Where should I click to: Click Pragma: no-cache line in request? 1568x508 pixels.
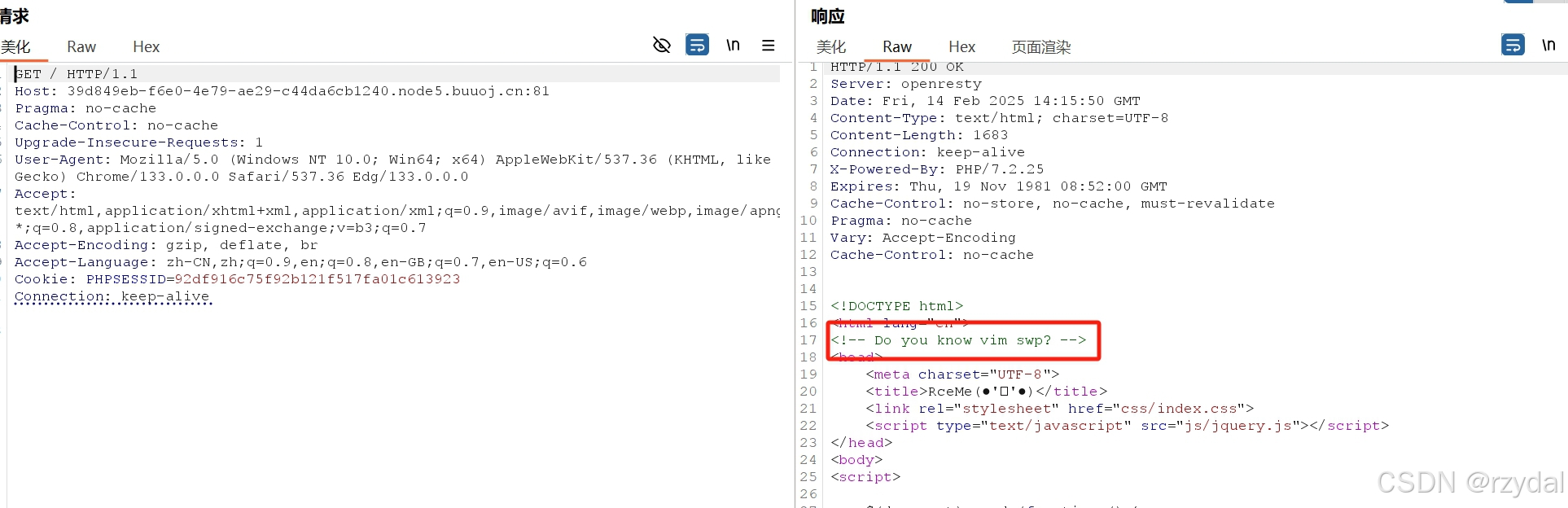click(x=85, y=108)
